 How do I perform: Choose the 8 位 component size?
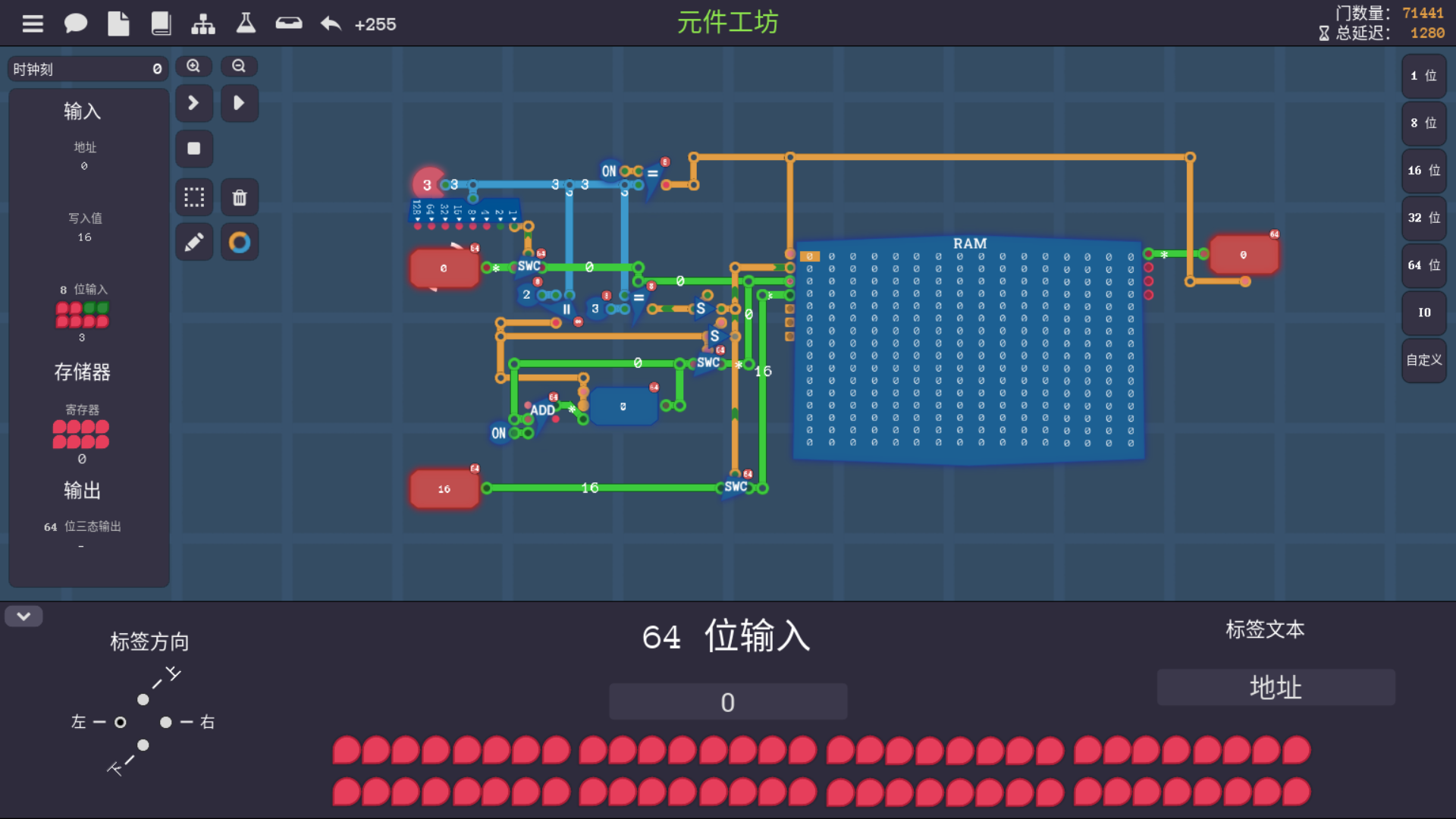click(x=1423, y=123)
